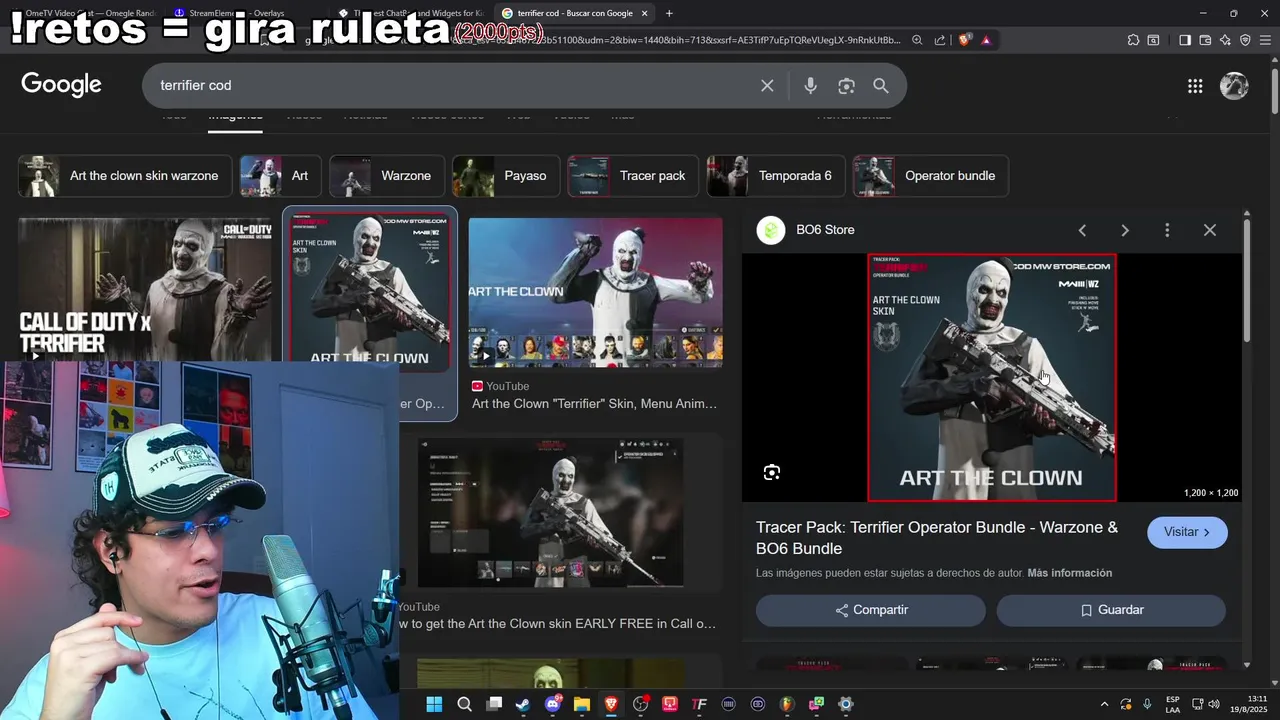
Task: Open Tracer Pack: Terrifier Operator Bundle title
Action: click(937, 538)
